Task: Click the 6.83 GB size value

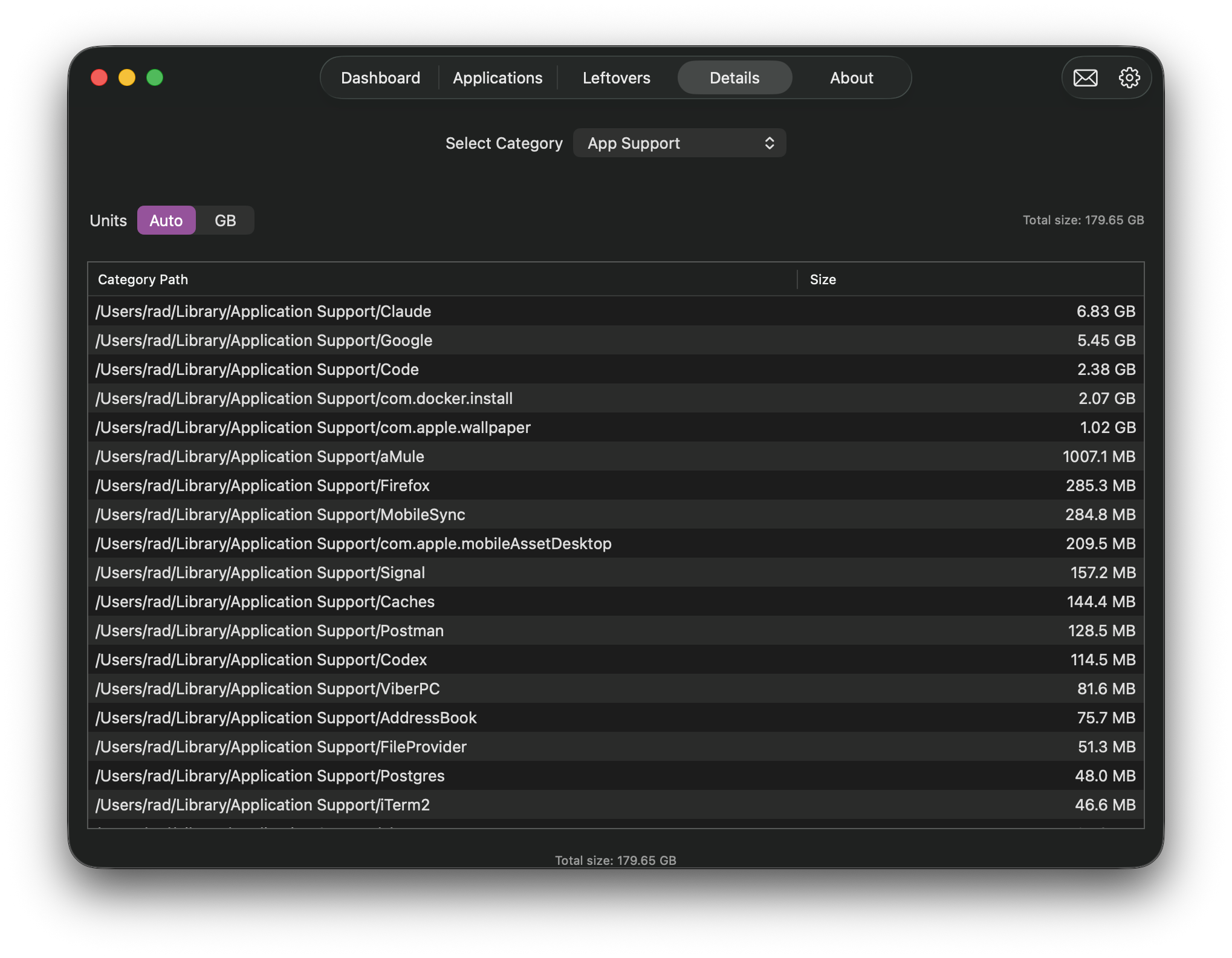Action: click(1106, 311)
